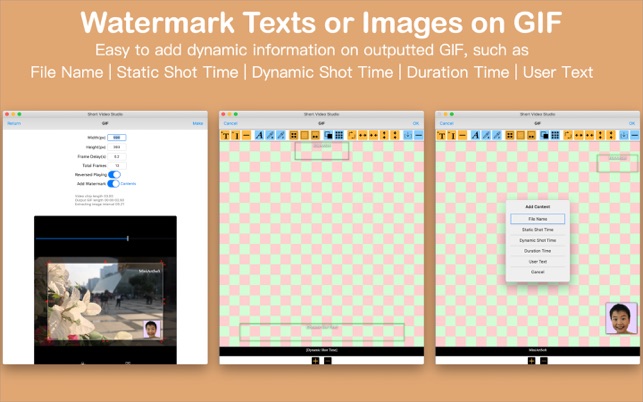Screen dimensions: 643x402
Task: Click the minus icon below middle window canvas
Action: tap(328, 361)
